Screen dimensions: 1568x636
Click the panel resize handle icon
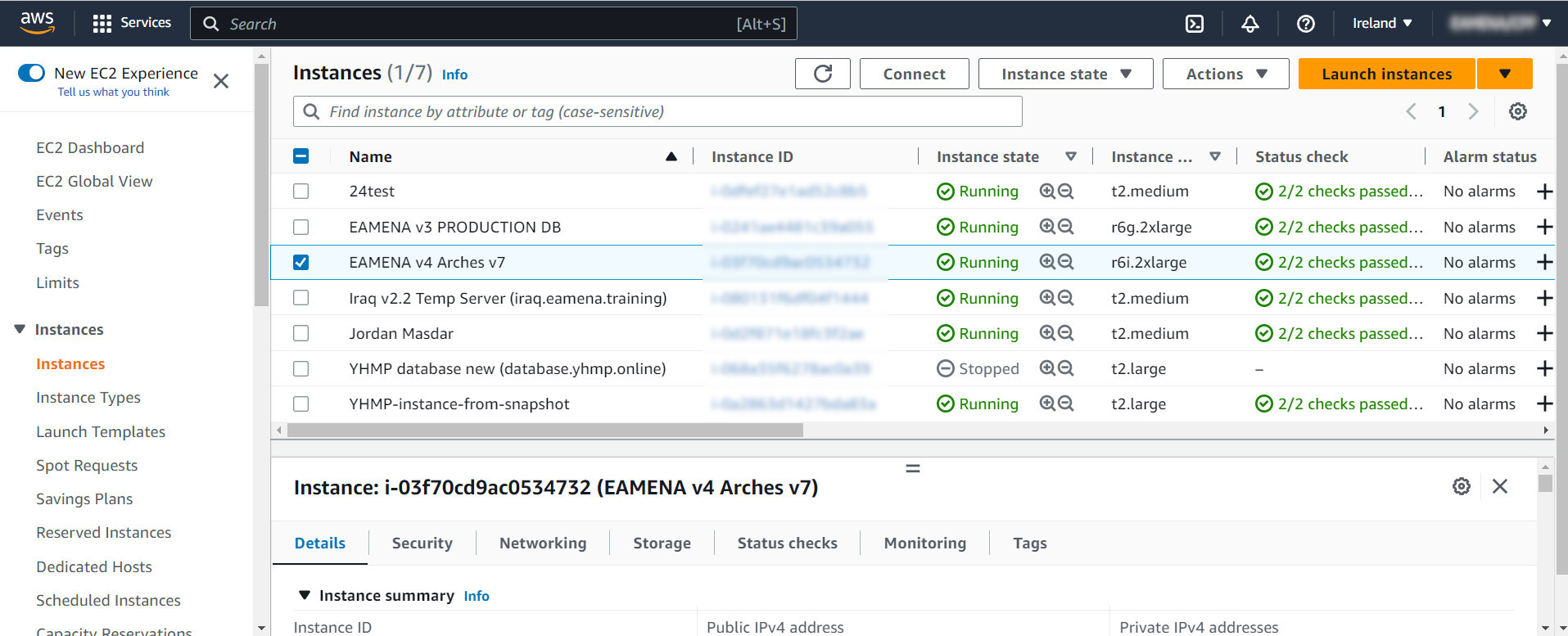pyautogui.click(x=913, y=468)
